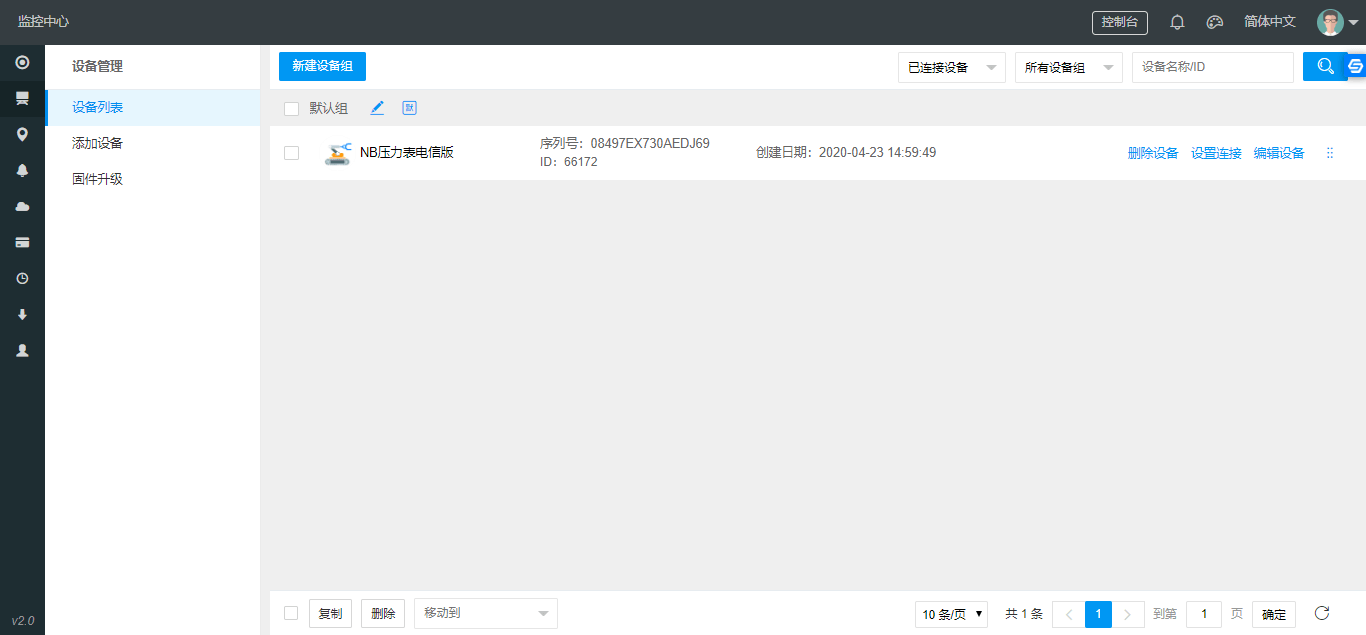Image resolution: width=1366 pixels, height=635 pixels.
Task: Open the 已连接设备 filter dropdown
Action: tap(950, 67)
